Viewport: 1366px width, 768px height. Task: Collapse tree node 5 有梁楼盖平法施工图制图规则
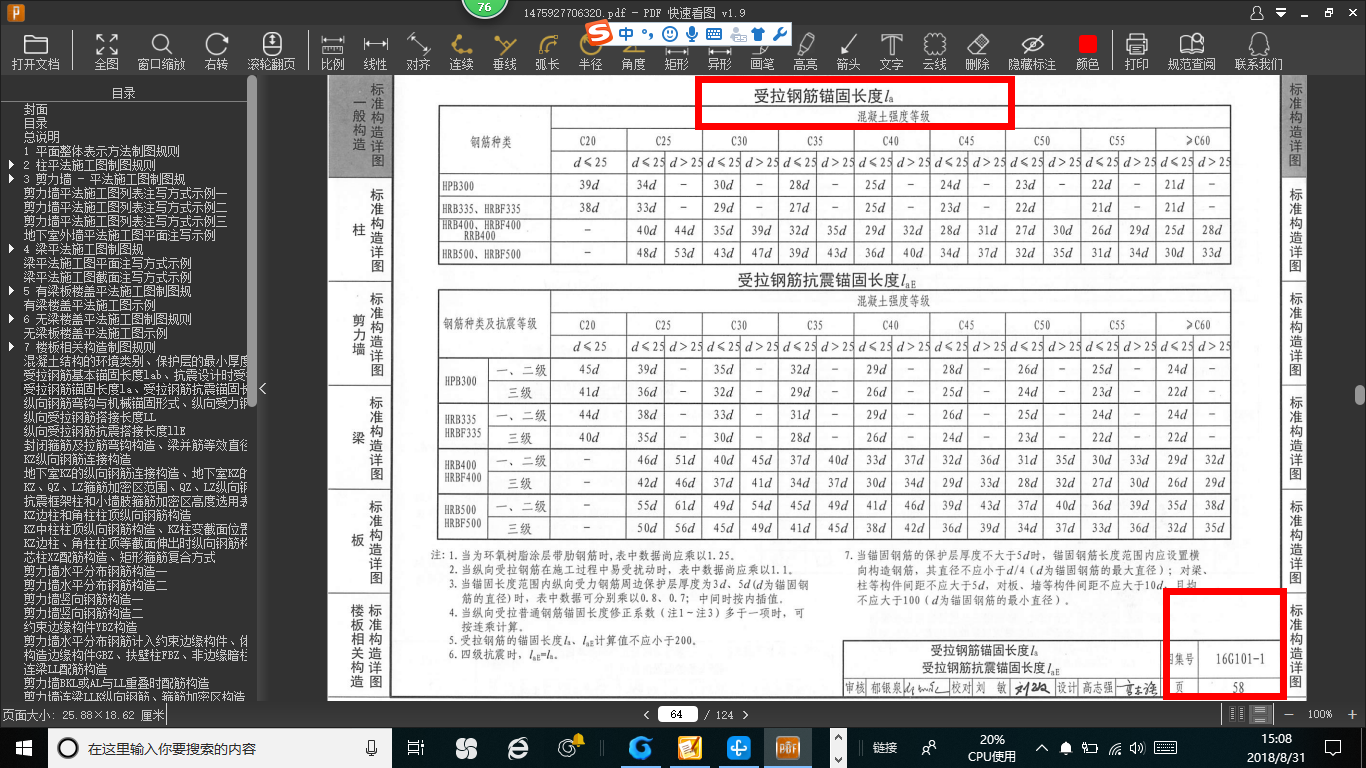(x=11, y=291)
